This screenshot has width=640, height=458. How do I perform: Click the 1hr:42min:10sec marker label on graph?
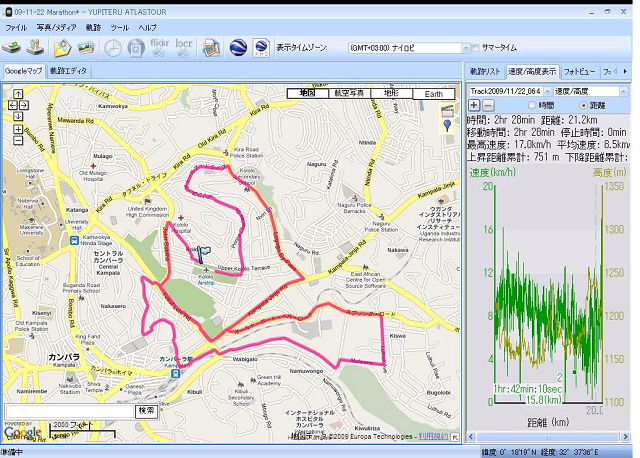527,389
